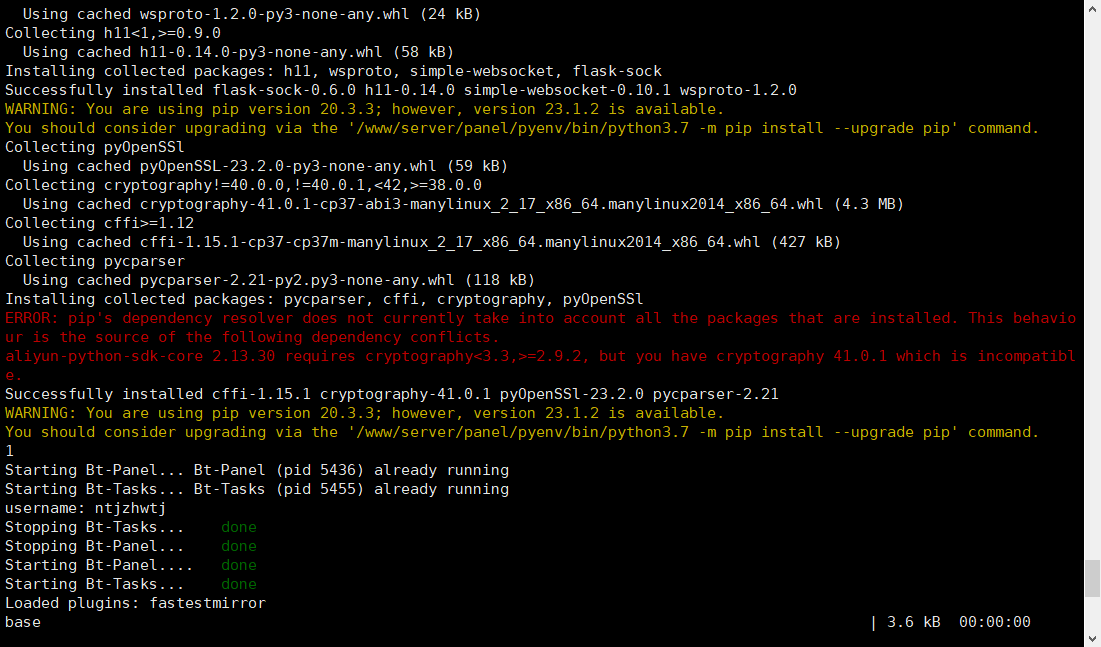Viewport: 1101px width, 647px height.
Task: Click the "Loaded plugins: fastestmirror" line
Action: tap(135, 603)
